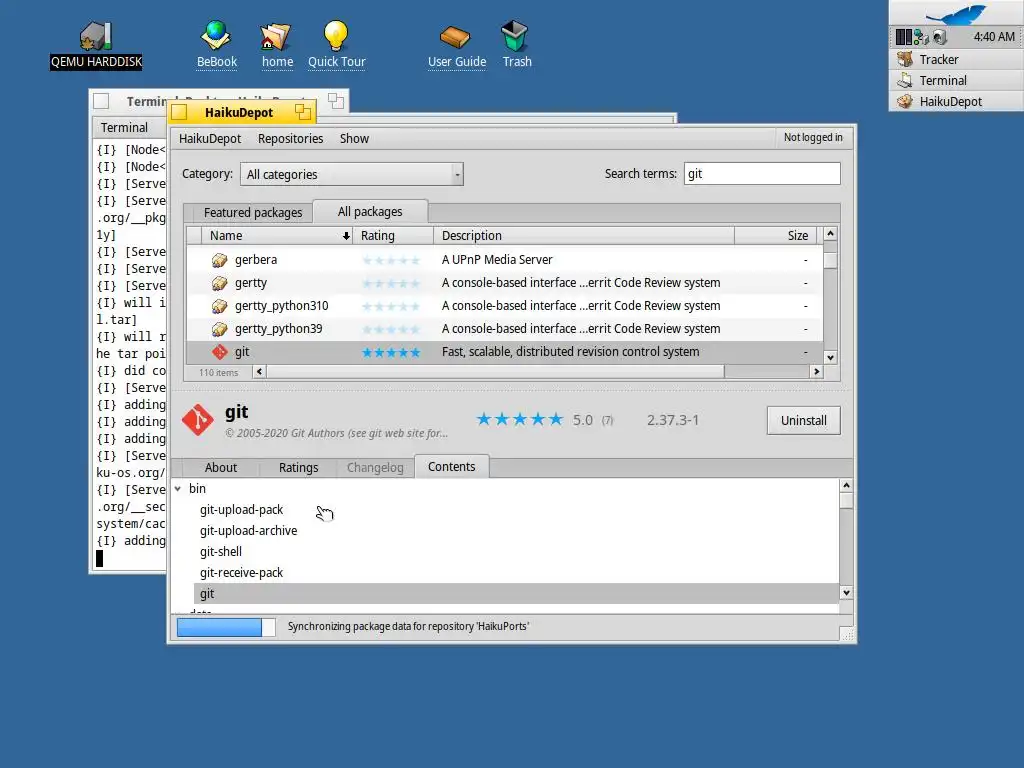This screenshot has width=1024, height=768.
Task: Click the Uninstall button for git
Action: [803, 421]
